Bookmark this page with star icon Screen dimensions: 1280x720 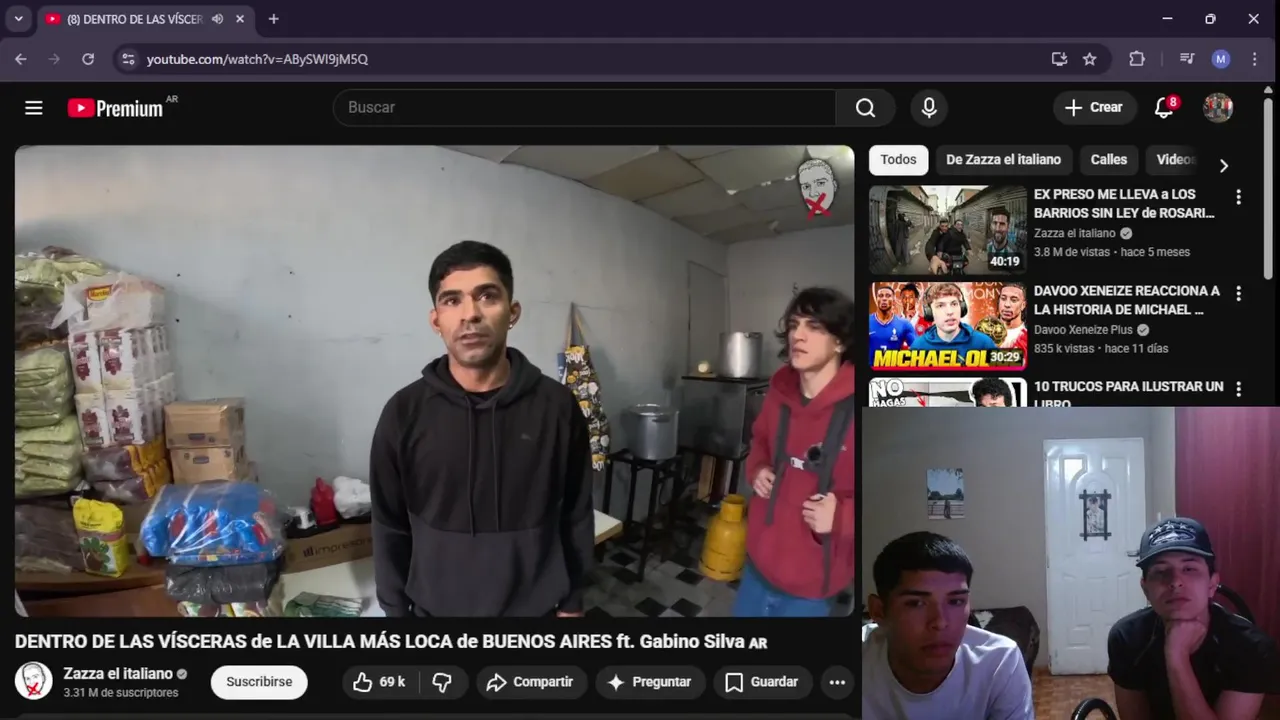(1090, 59)
